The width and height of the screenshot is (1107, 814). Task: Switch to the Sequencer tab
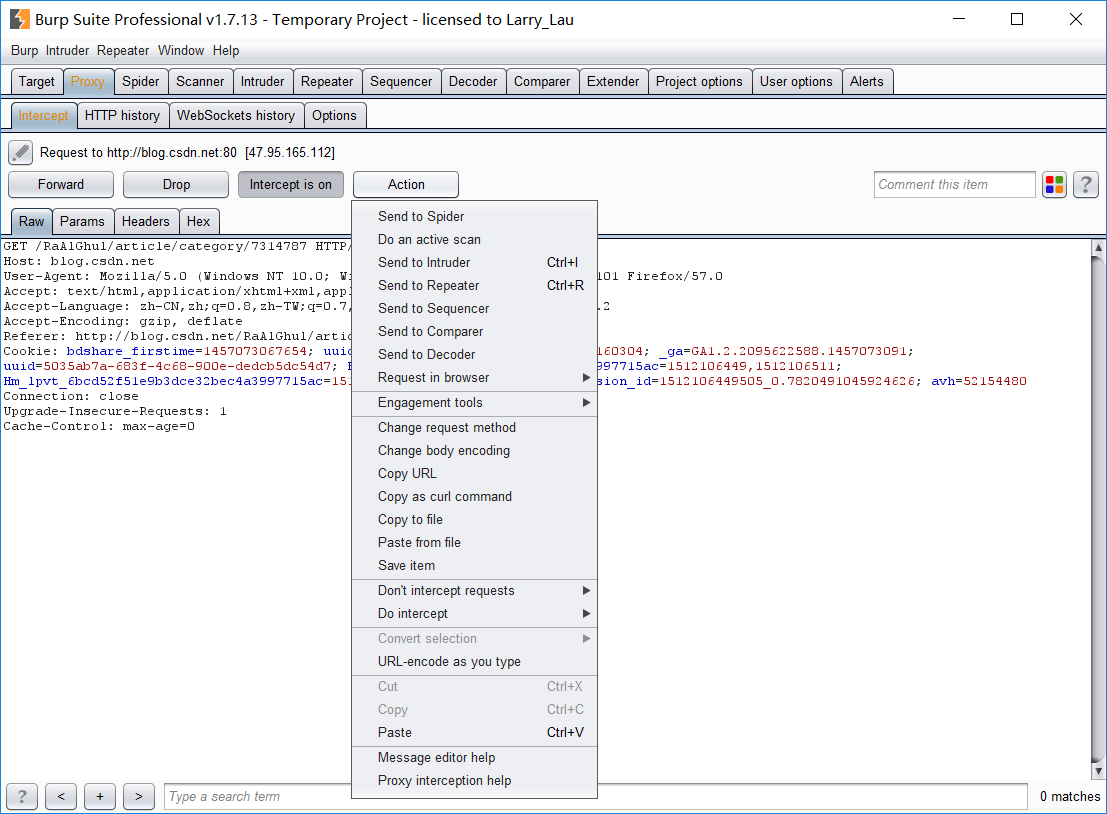(401, 82)
